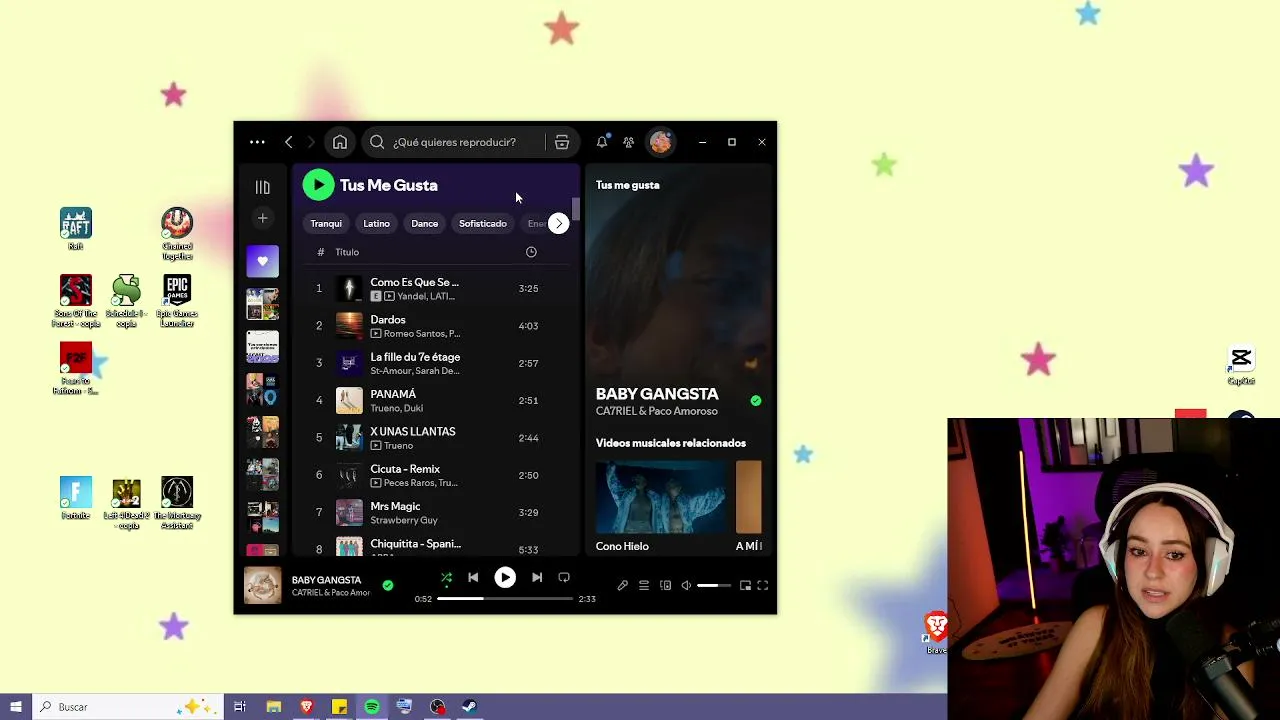Filter by the Latino chip
The image size is (1280, 720).
pos(376,224)
